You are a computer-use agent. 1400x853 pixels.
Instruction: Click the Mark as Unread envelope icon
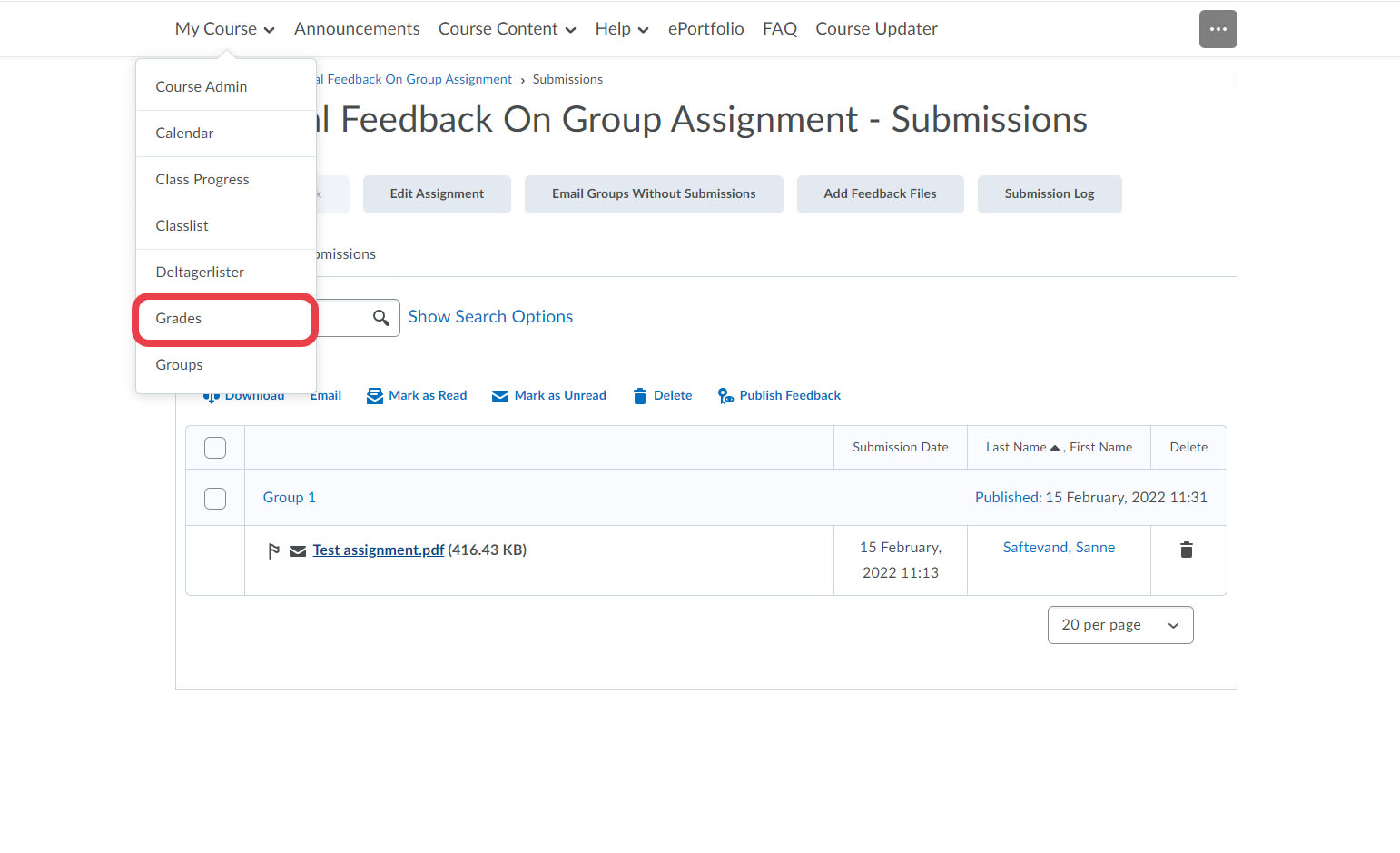[x=499, y=396]
